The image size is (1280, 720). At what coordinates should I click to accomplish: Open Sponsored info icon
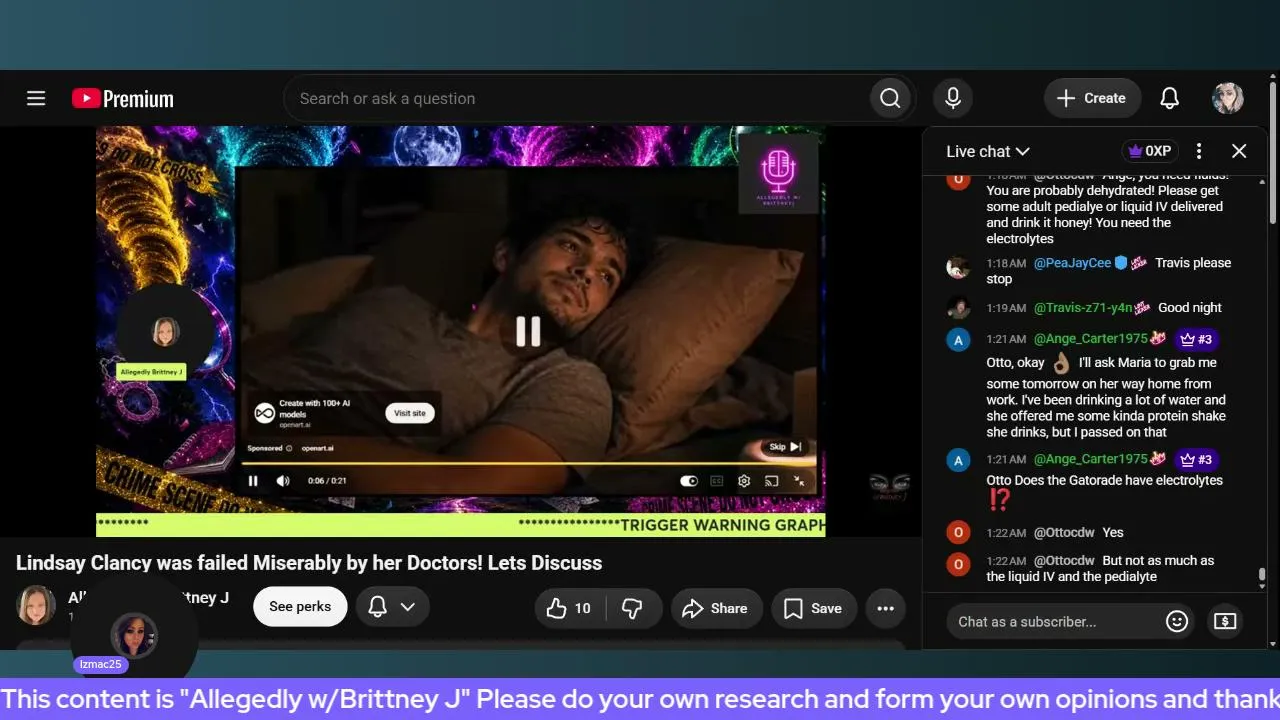coord(289,448)
